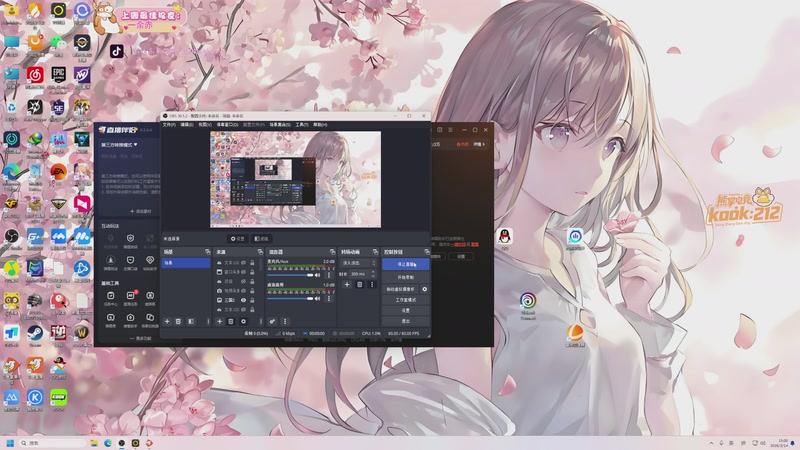Add a transition with the plus icon
This screenshot has height=450, width=800.
(347, 285)
